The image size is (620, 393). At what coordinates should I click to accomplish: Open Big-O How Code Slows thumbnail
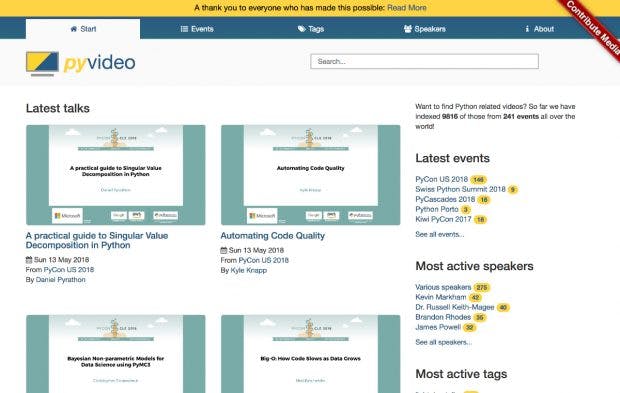[311, 354]
